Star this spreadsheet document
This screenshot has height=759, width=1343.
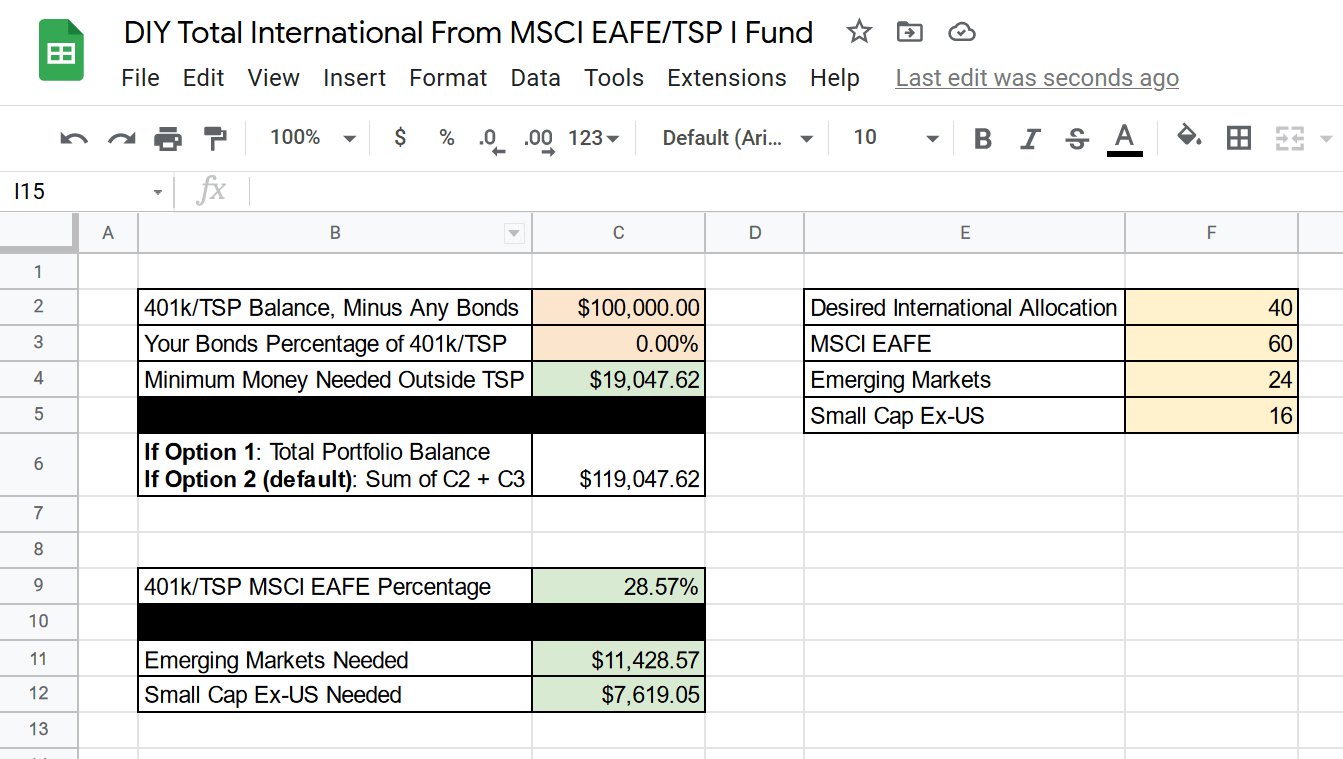(x=859, y=32)
